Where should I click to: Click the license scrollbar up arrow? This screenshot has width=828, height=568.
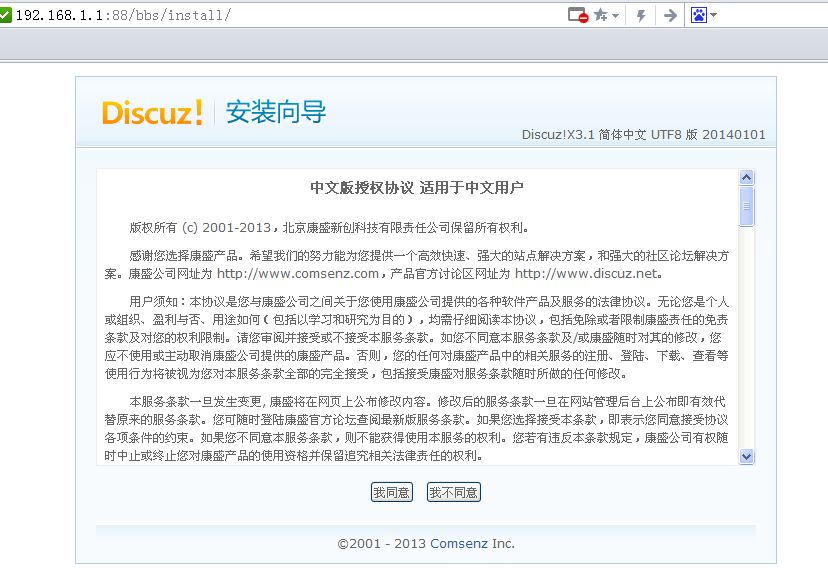746,177
